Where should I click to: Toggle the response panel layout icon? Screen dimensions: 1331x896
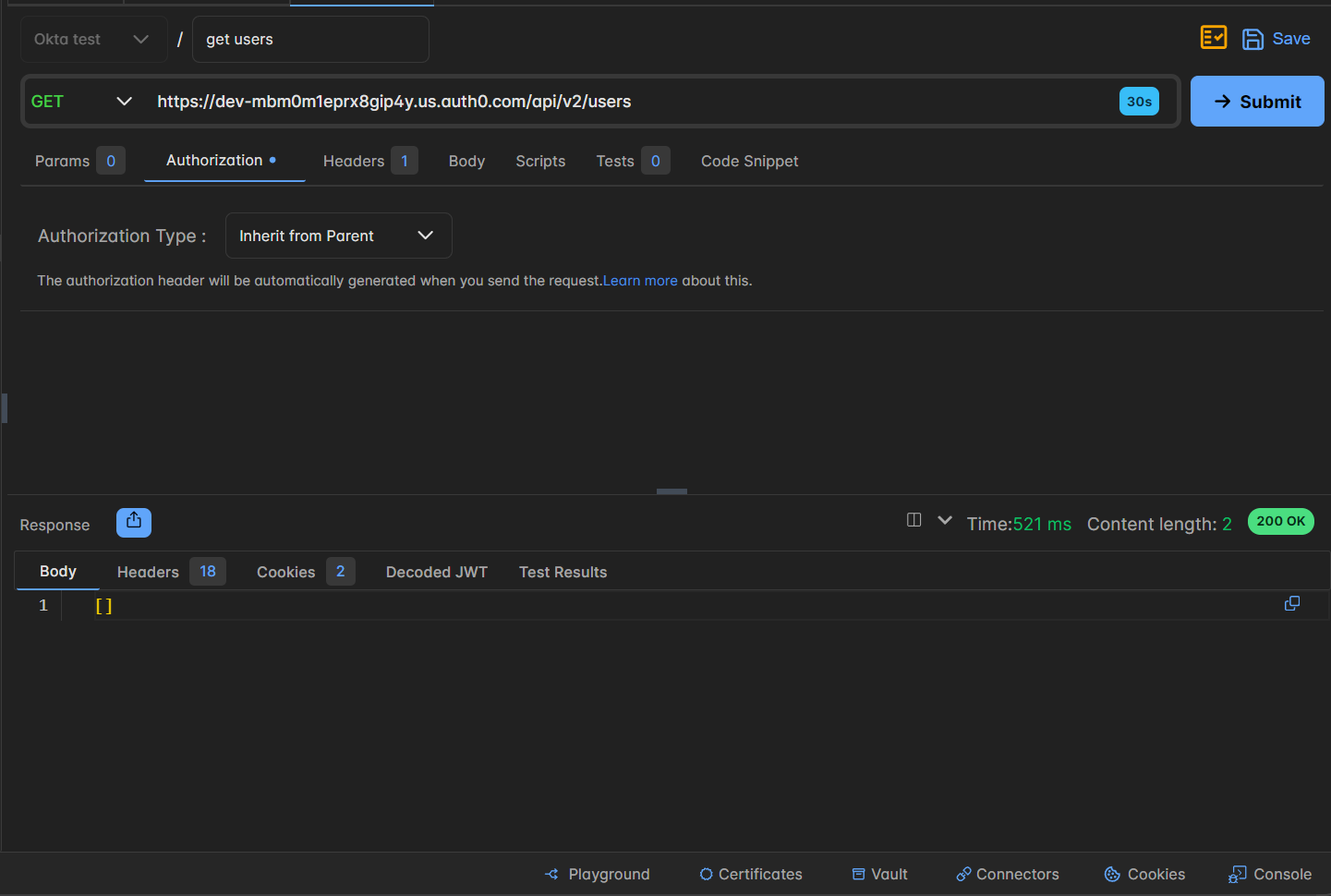pos(914,520)
